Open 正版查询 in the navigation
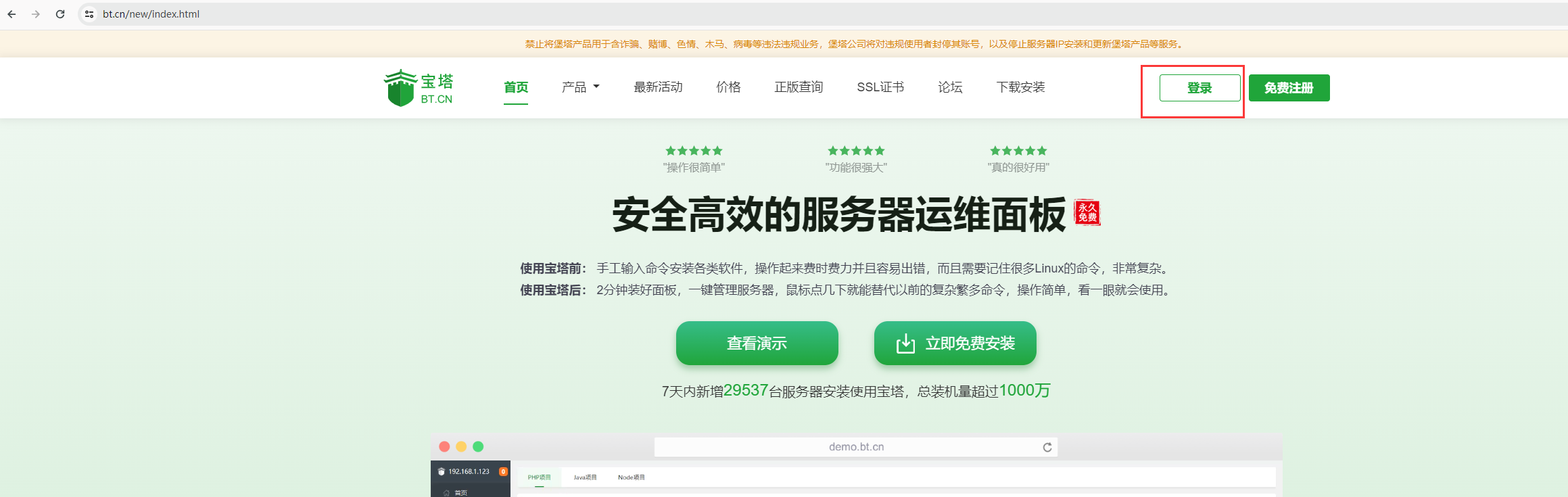This screenshot has height=497, width=1568. point(799,87)
